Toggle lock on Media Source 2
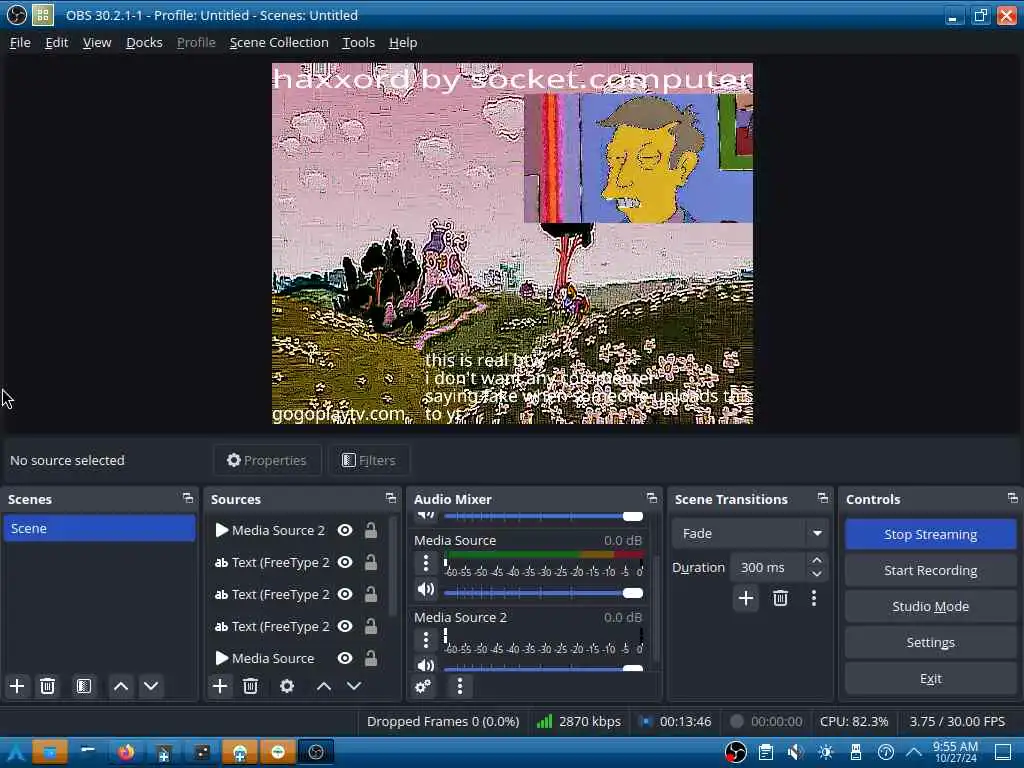Screen dimensions: 1024x768 371,530
